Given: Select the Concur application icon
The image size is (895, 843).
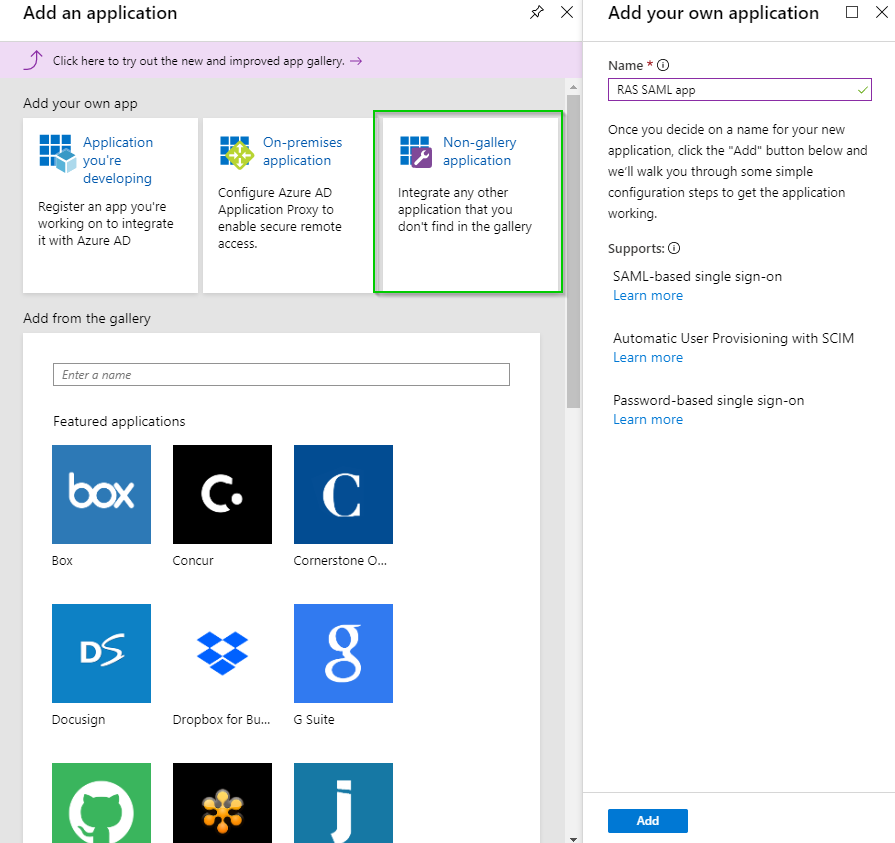Looking at the screenshot, I should [222, 494].
